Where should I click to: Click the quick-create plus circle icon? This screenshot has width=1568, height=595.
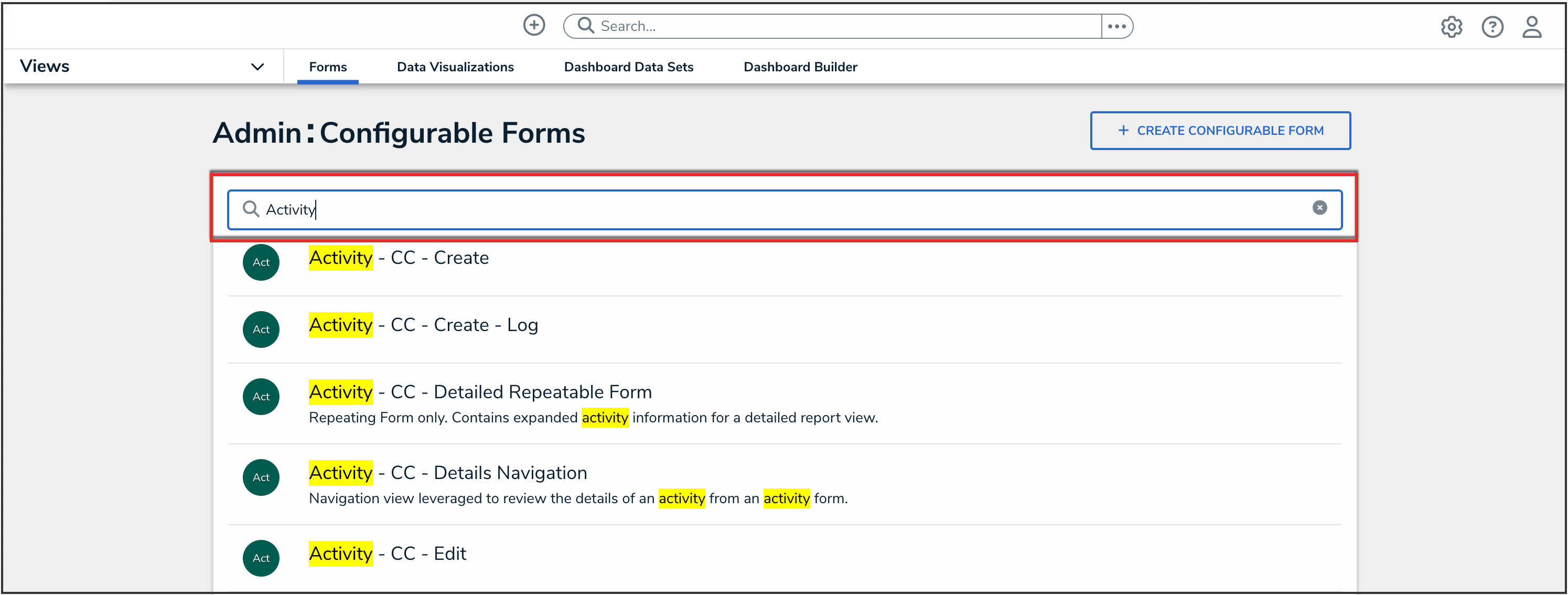click(534, 26)
